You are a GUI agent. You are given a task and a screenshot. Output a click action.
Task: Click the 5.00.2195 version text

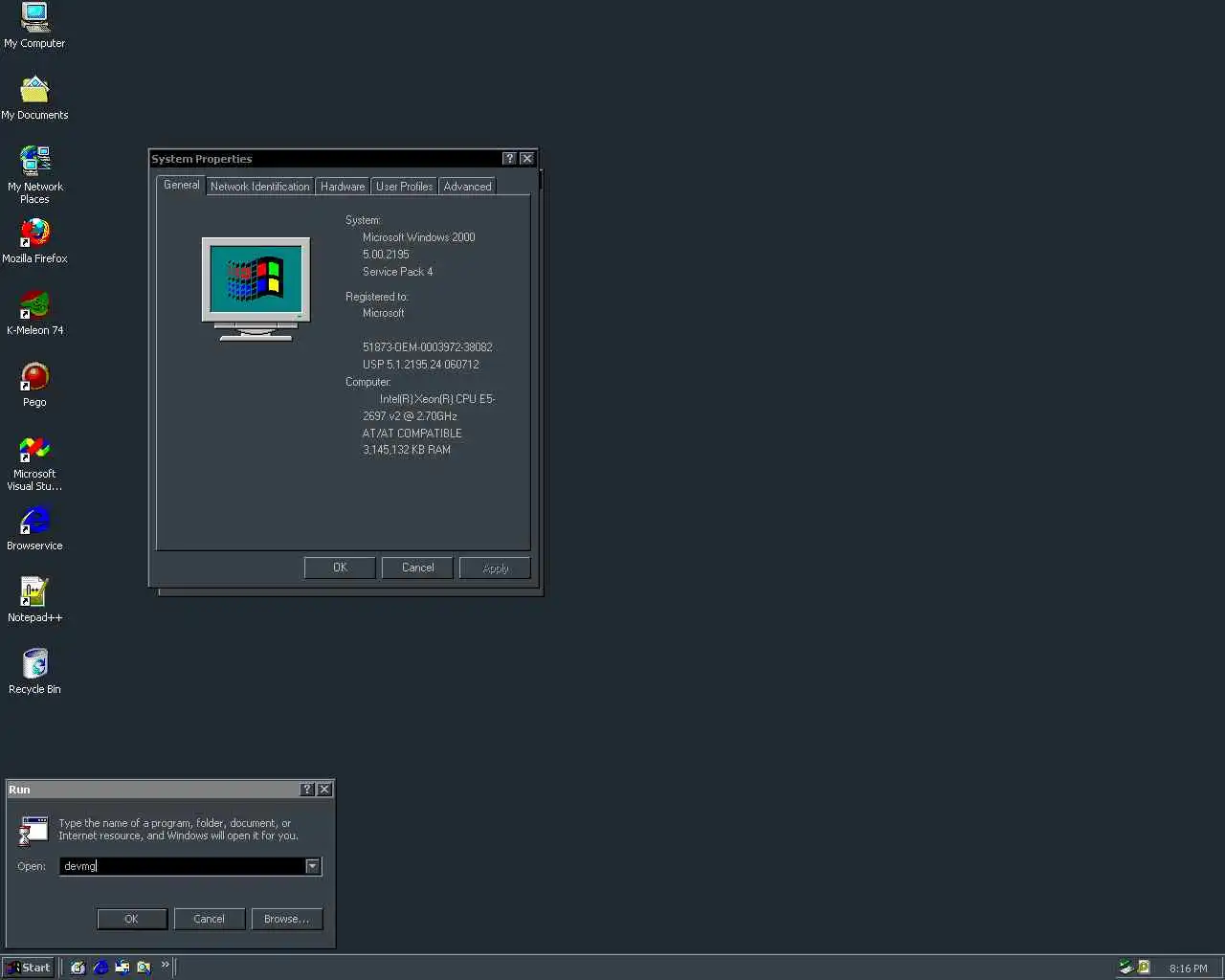pyautogui.click(x=386, y=255)
